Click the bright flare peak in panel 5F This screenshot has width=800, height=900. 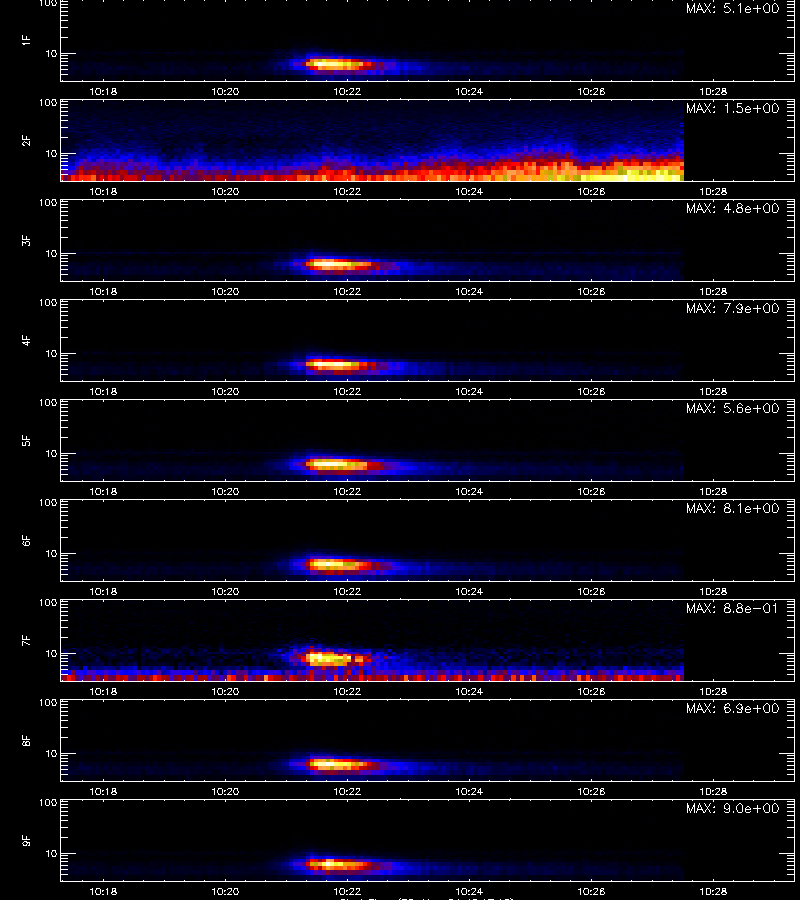[x=336, y=464]
